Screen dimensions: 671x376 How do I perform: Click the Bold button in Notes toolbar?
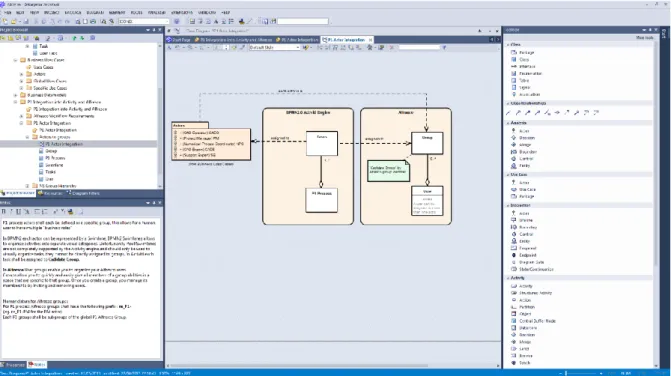pos(4,212)
